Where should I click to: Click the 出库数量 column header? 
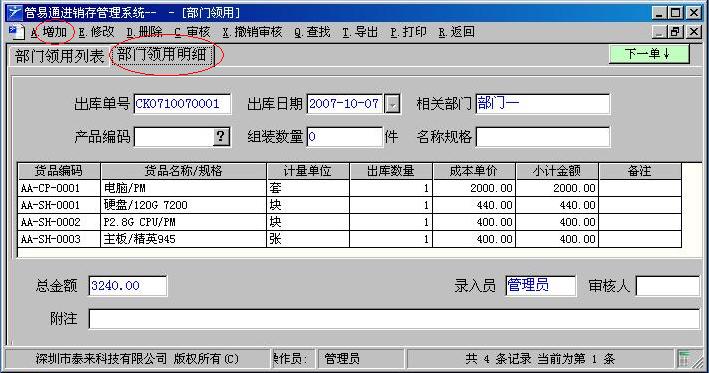pyautogui.click(x=391, y=171)
